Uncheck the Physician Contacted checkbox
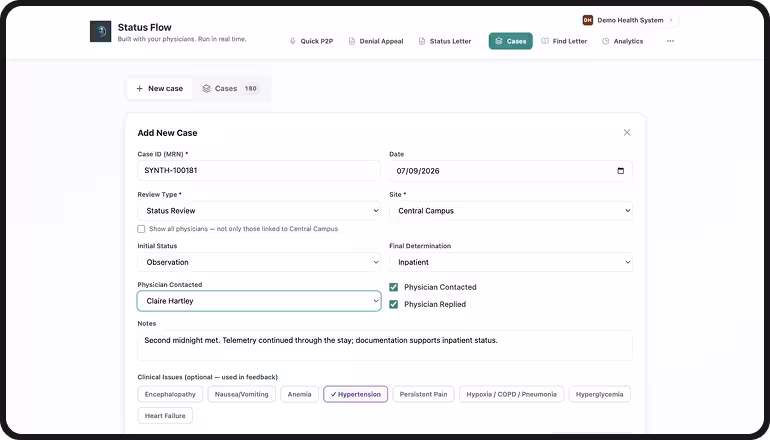770x440 pixels. click(393, 287)
